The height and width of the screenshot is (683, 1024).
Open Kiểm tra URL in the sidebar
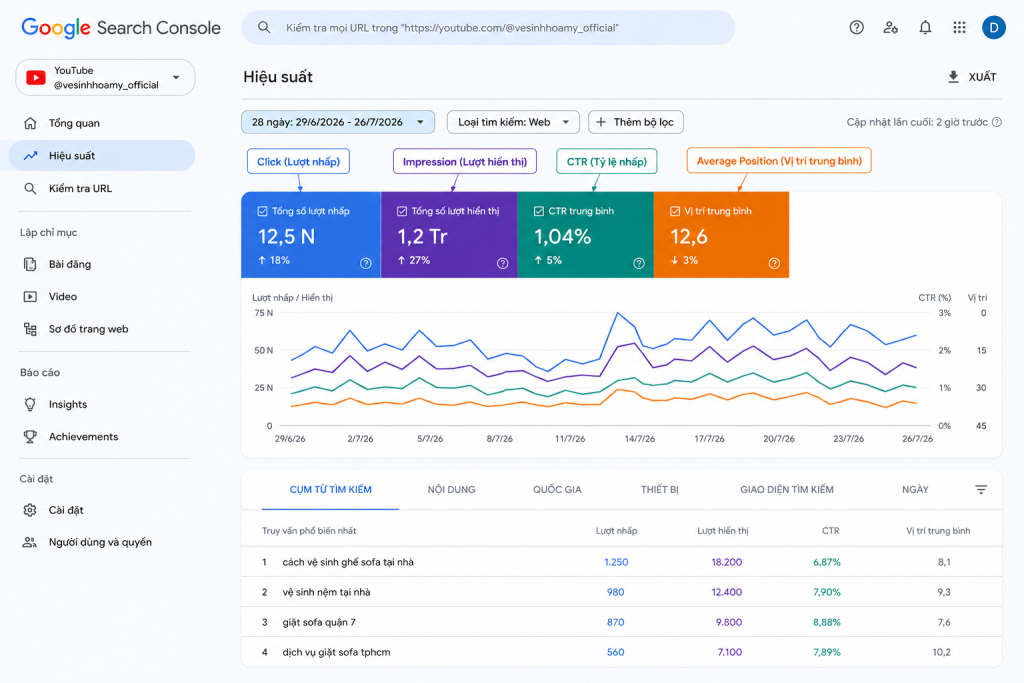[x=103, y=188]
